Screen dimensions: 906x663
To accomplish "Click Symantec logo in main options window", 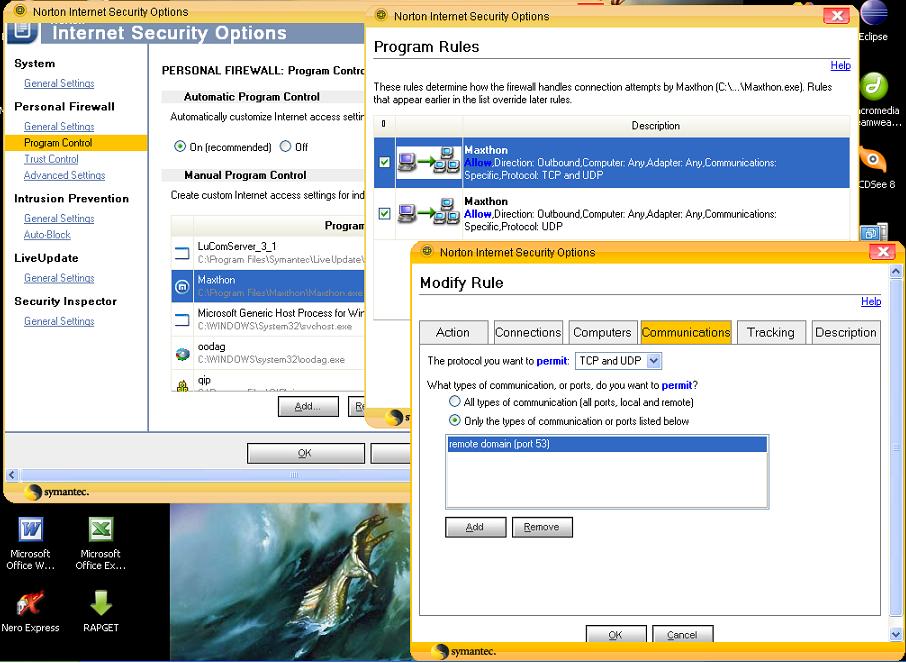I will (58, 492).
